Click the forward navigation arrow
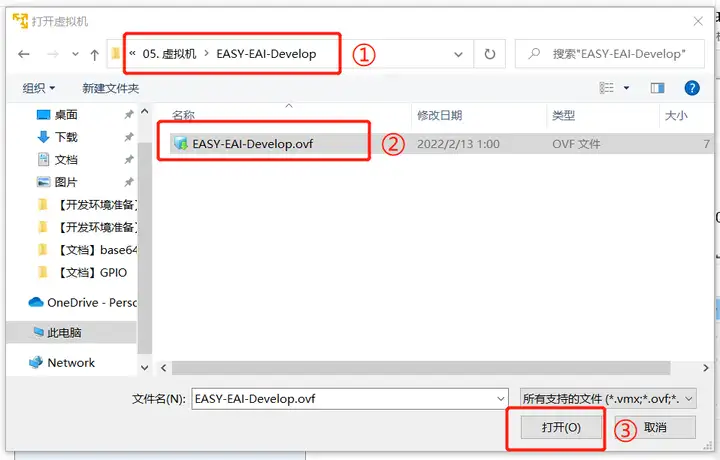720x460 pixels. coord(53,55)
